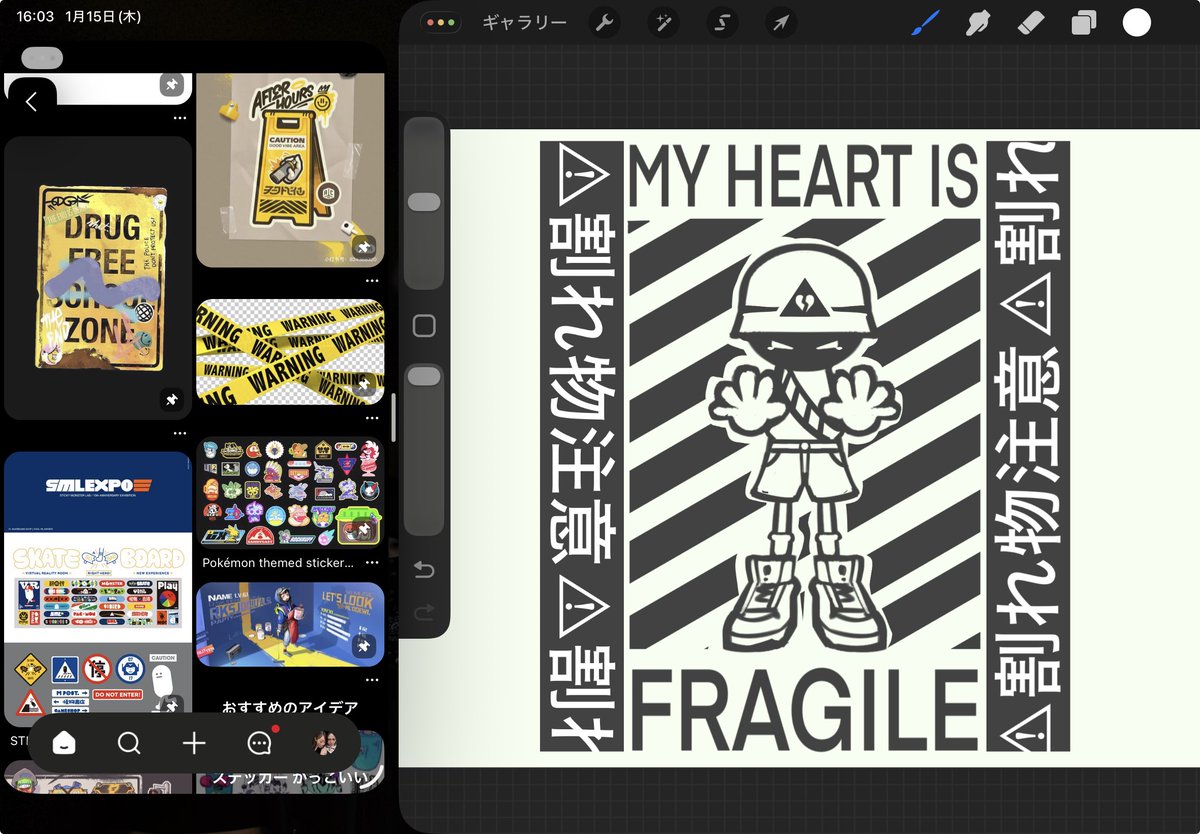
Task: Open the white color picker circle
Action: coord(1137,23)
